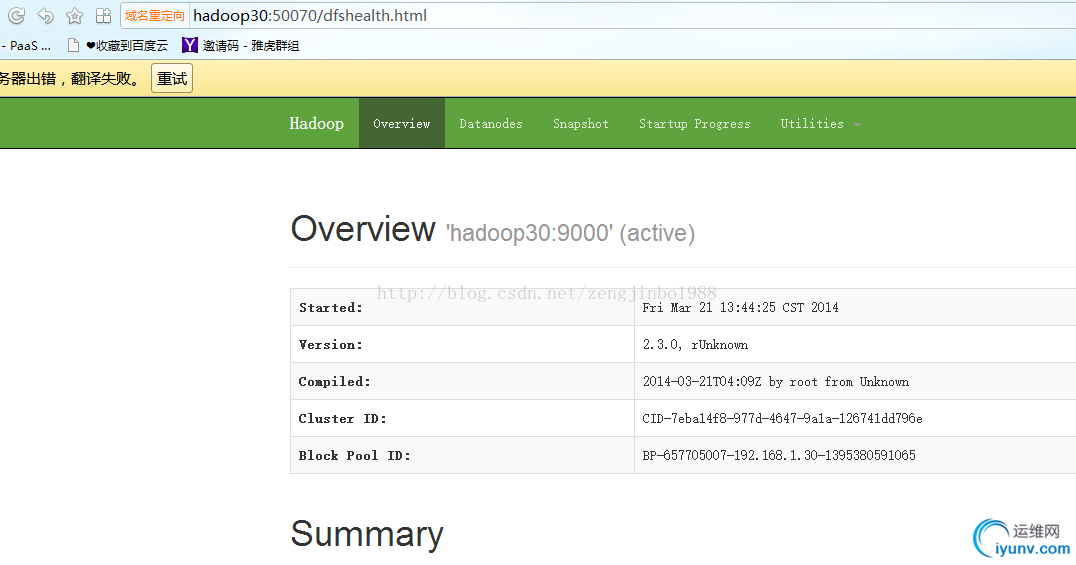
Task: Click the bookmark star icon
Action: (x=74, y=15)
